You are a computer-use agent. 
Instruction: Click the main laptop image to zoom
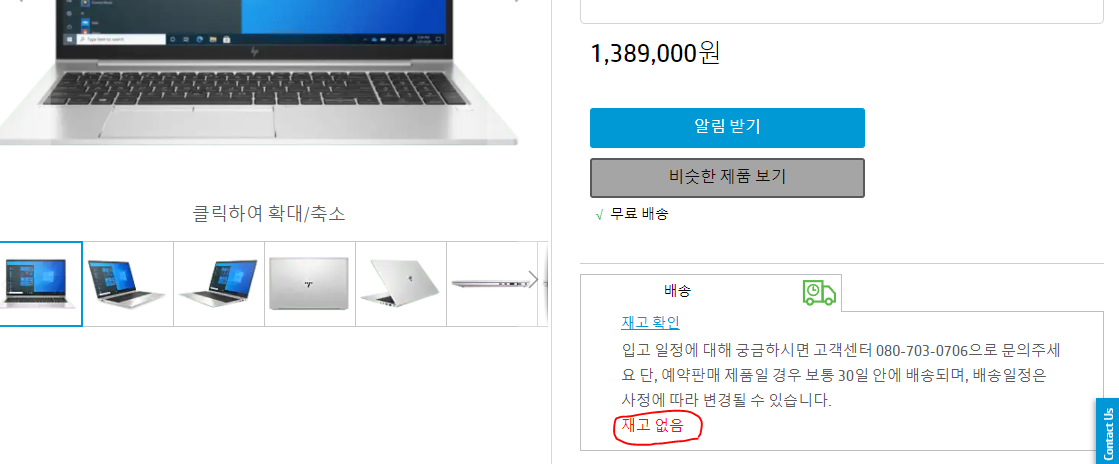click(x=257, y=71)
